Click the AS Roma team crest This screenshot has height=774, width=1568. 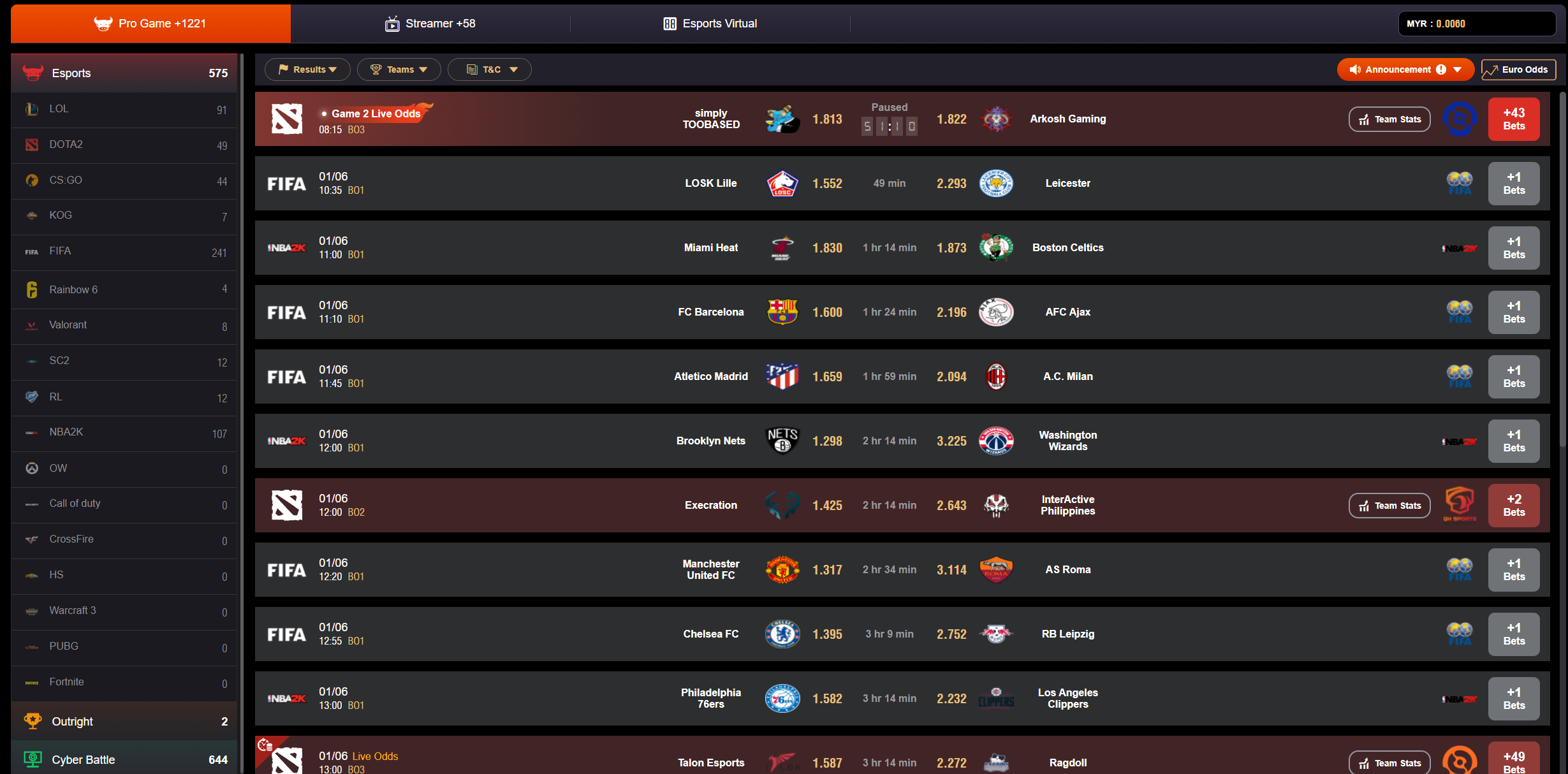(996, 569)
